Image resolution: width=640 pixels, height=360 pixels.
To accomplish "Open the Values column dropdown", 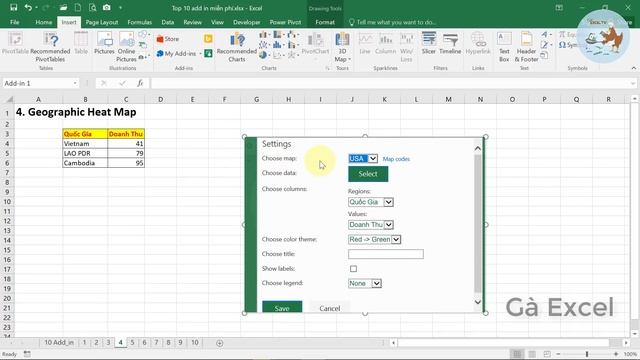I will (x=371, y=224).
